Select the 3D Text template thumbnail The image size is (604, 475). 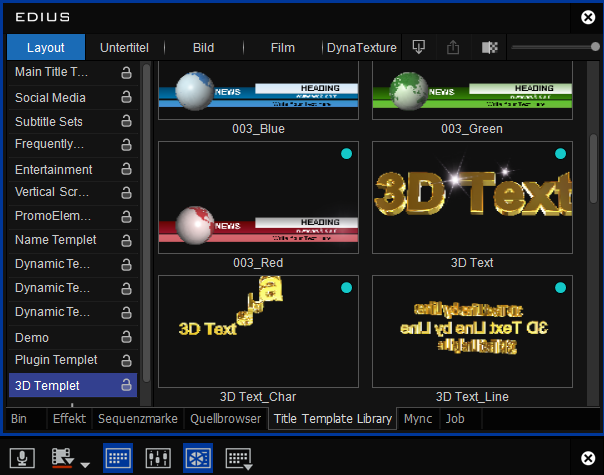[472, 197]
